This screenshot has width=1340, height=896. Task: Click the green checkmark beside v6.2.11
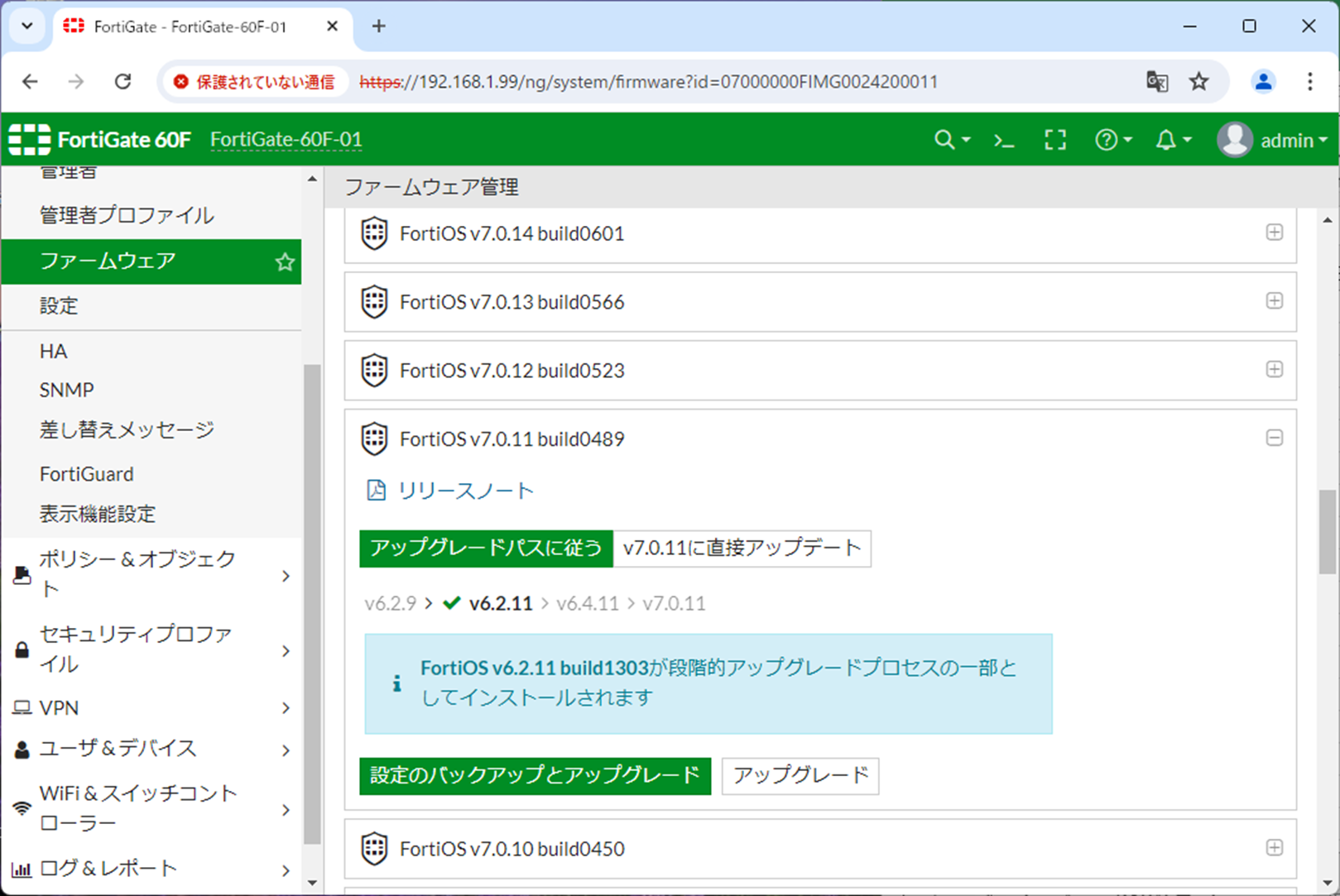point(452,603)
